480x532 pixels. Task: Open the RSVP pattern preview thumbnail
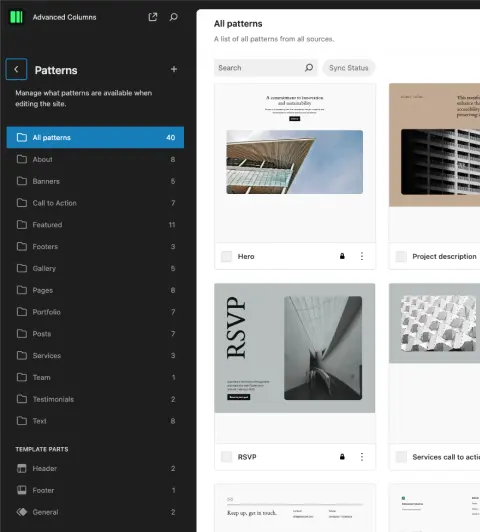[295, 363]
